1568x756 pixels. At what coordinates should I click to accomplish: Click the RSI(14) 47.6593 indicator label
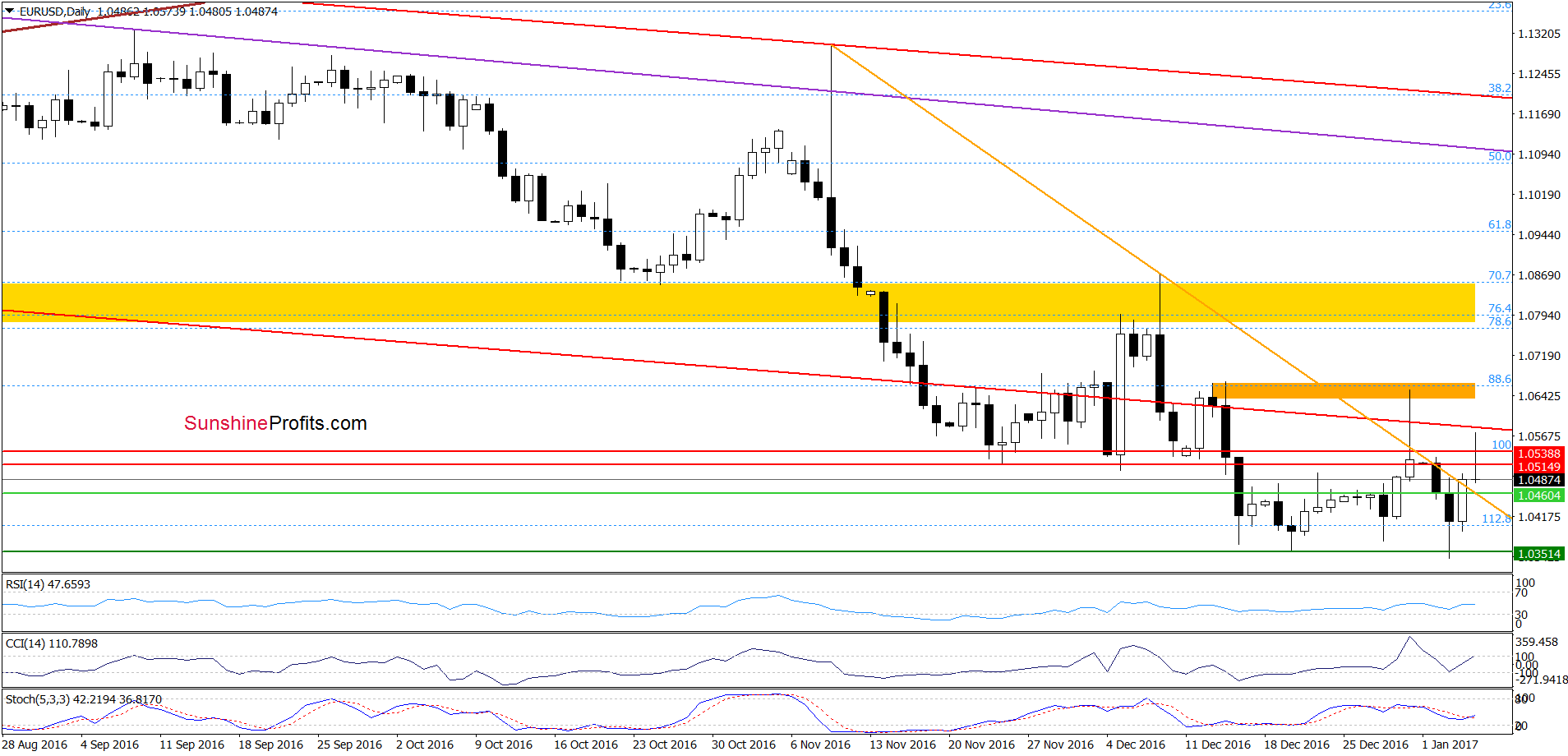(x=48, y=584)
